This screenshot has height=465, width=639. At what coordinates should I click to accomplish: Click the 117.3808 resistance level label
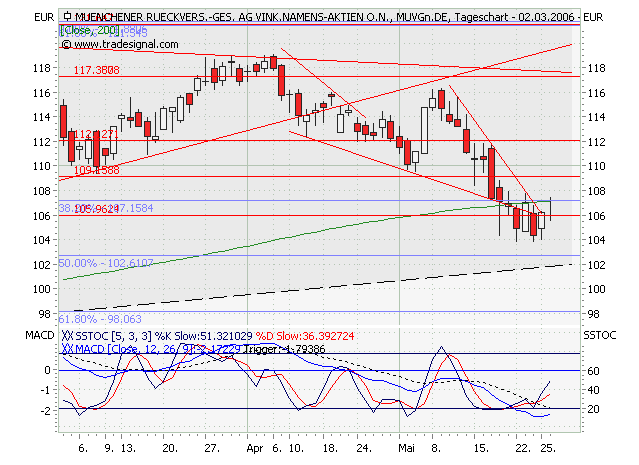point(97,71)
